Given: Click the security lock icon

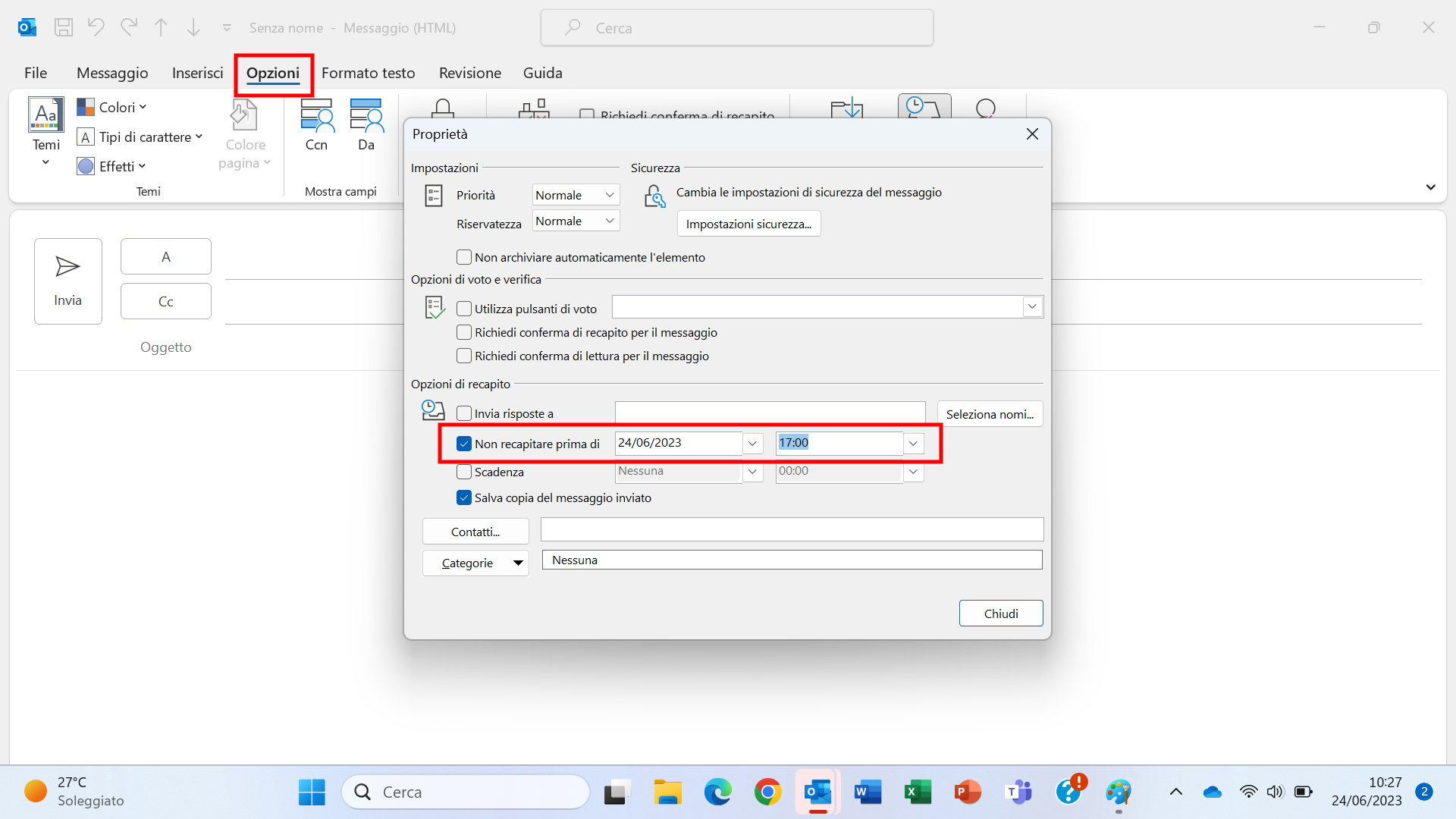Looking at the screenshot, I should pos(654,196).
